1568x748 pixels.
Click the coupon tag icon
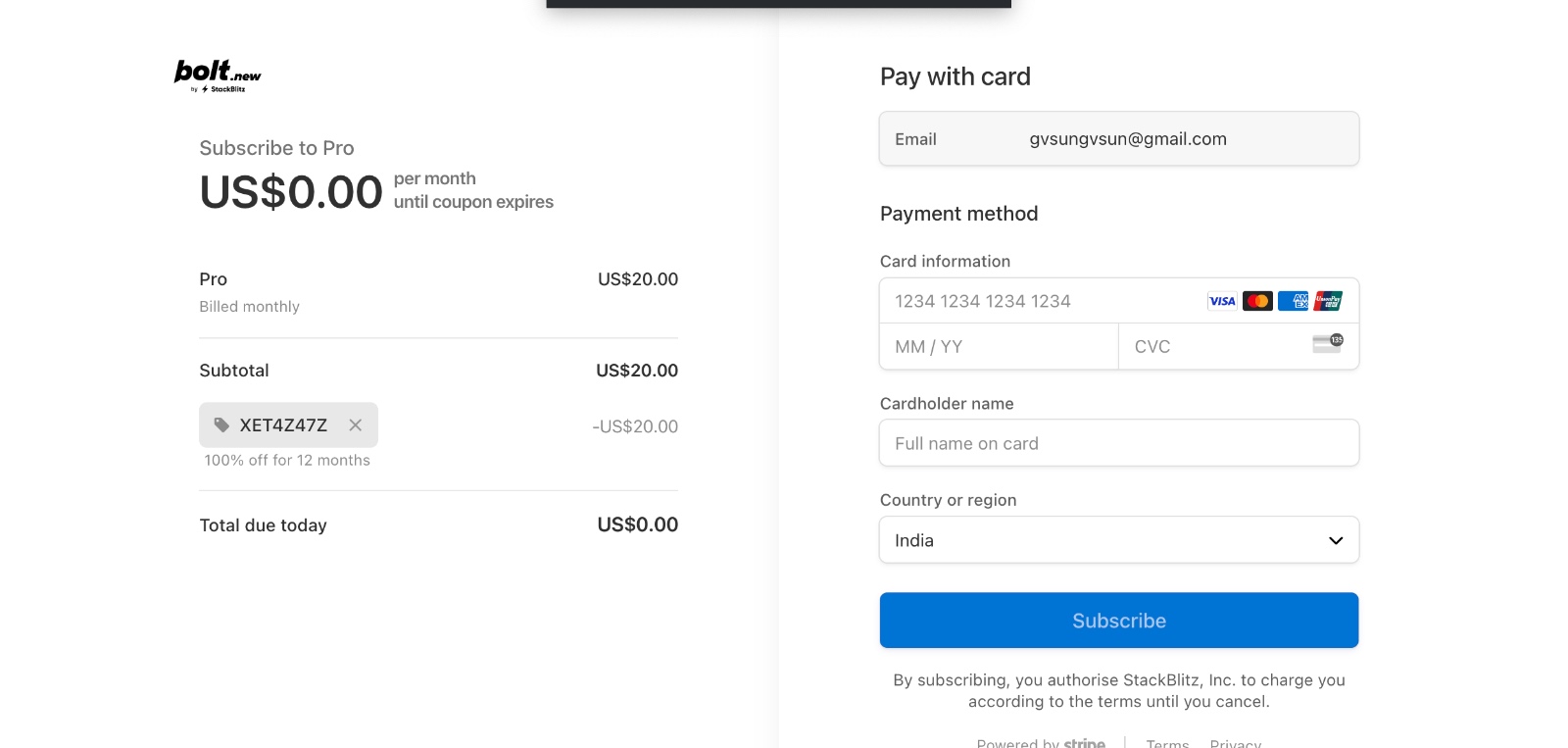point(222,425)
